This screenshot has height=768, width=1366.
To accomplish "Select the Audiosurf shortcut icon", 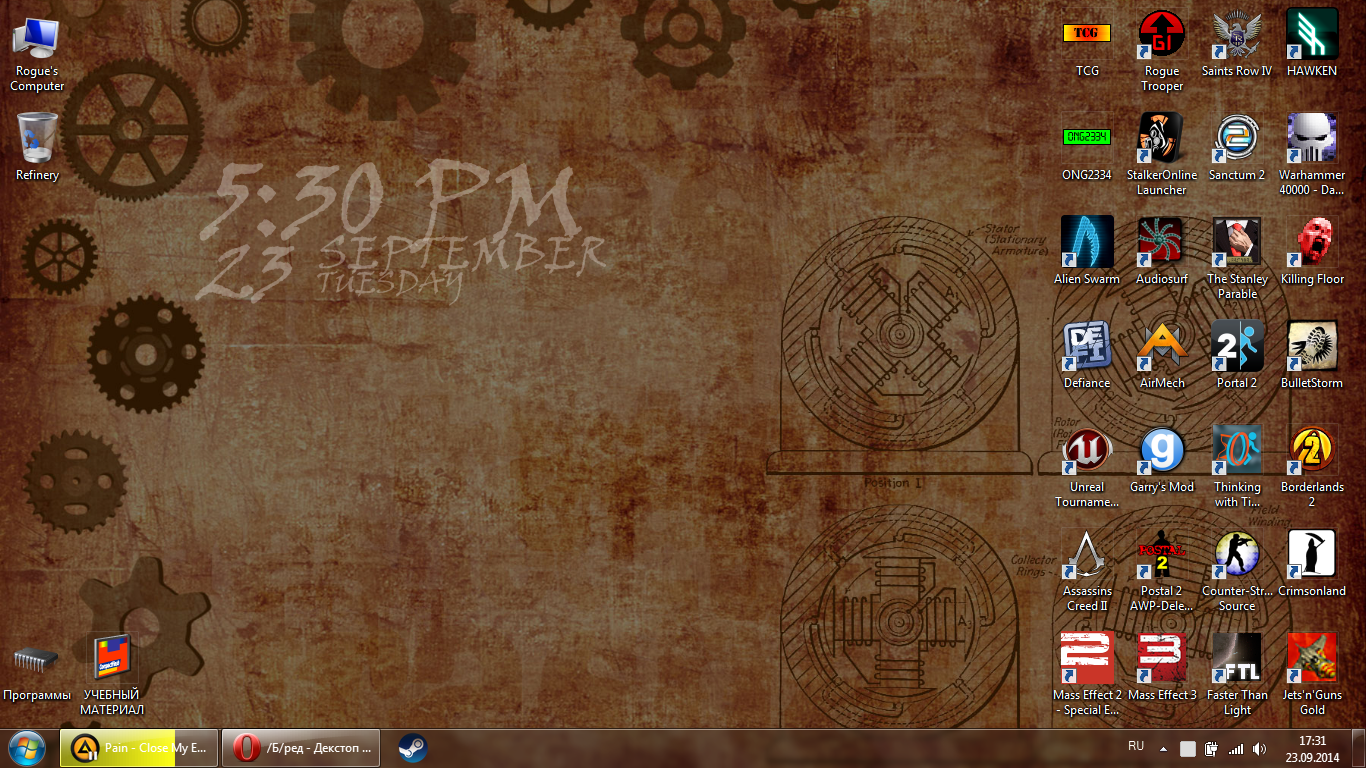I will pos(1162,252).
